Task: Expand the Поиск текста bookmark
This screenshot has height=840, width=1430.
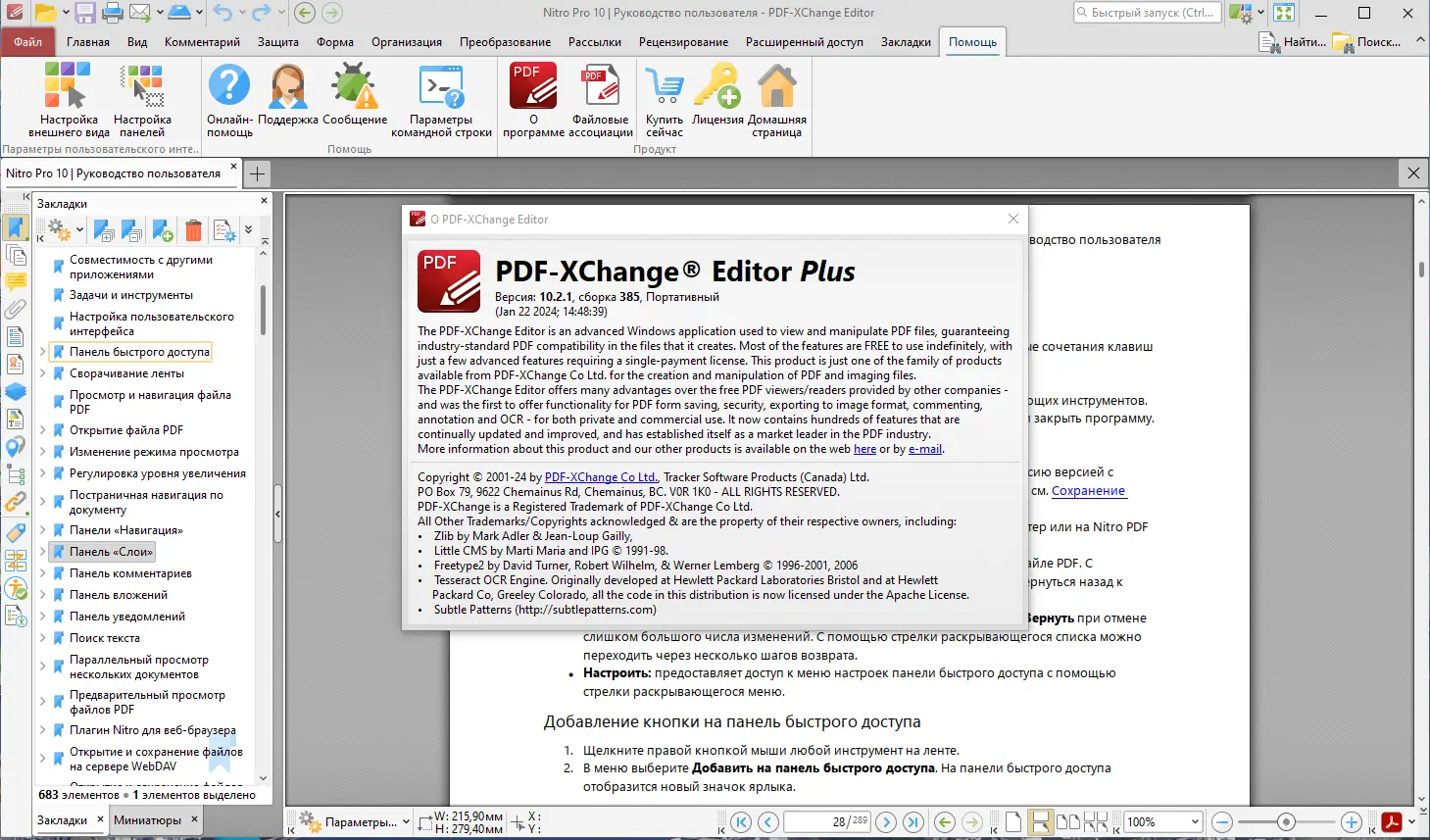Action: point(43,638)
